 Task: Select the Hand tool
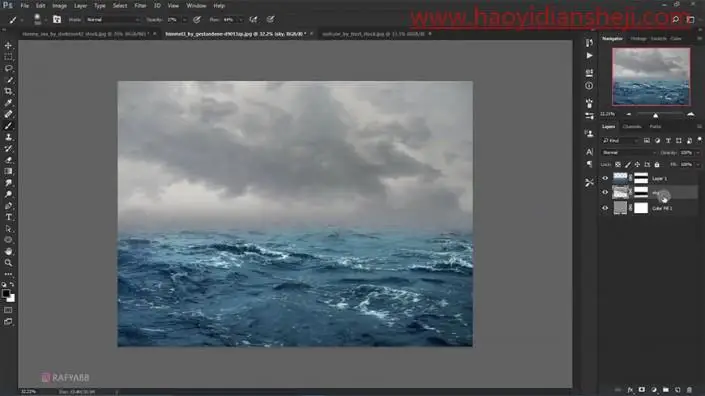pos(8,251)
